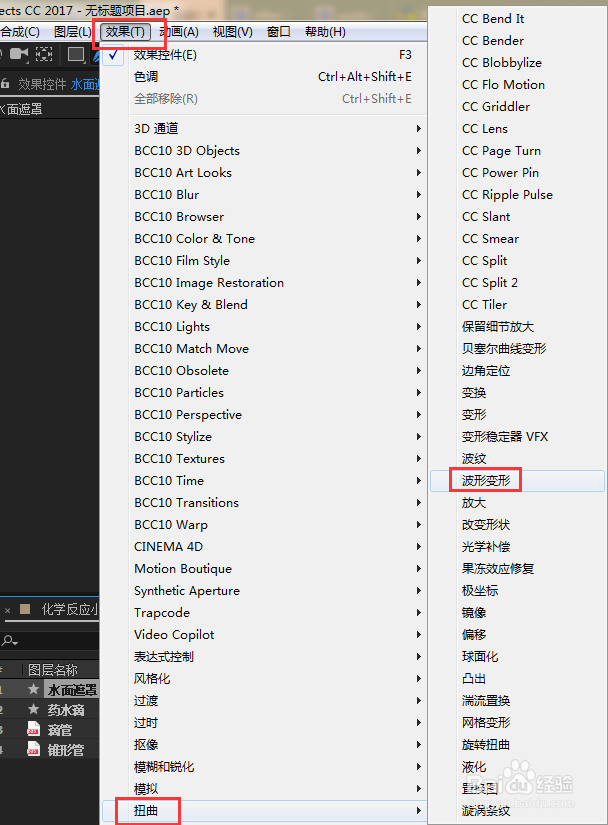The width and height of the screenshot is (608, 825).
Task: Open the 抠像 effects category
Action: tap(263, 745)
